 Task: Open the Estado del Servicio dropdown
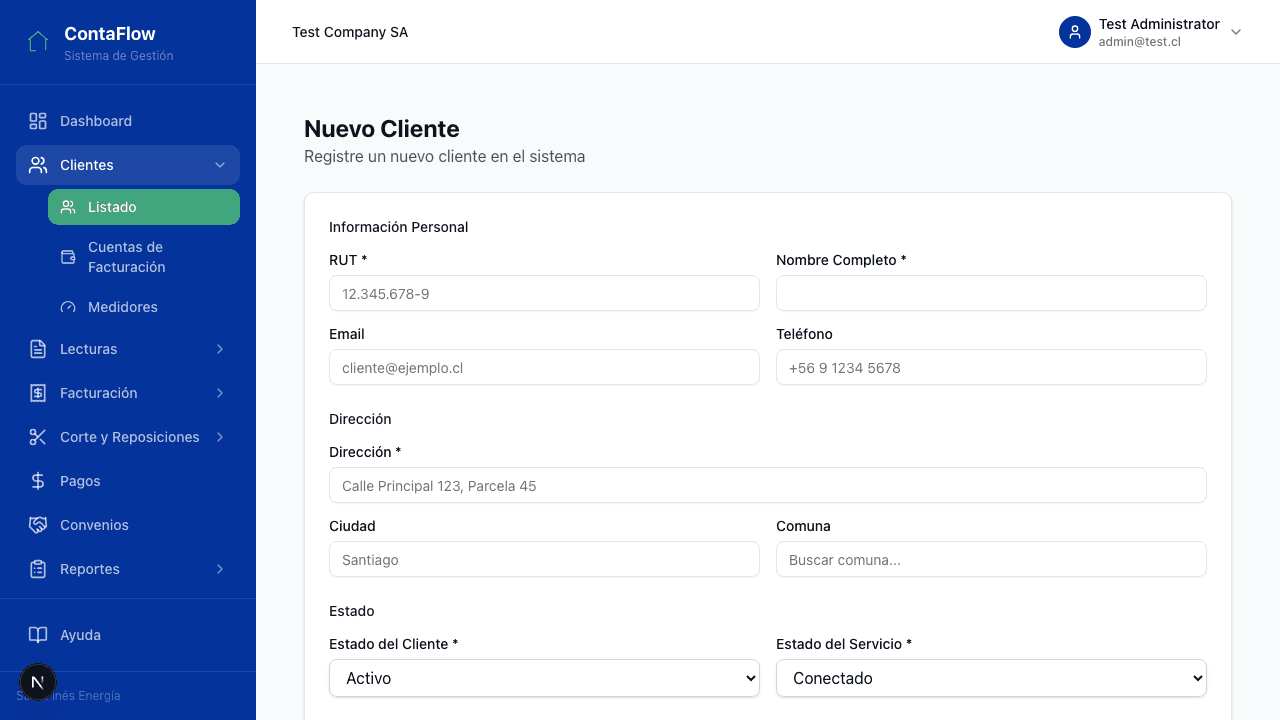(991, 678)
